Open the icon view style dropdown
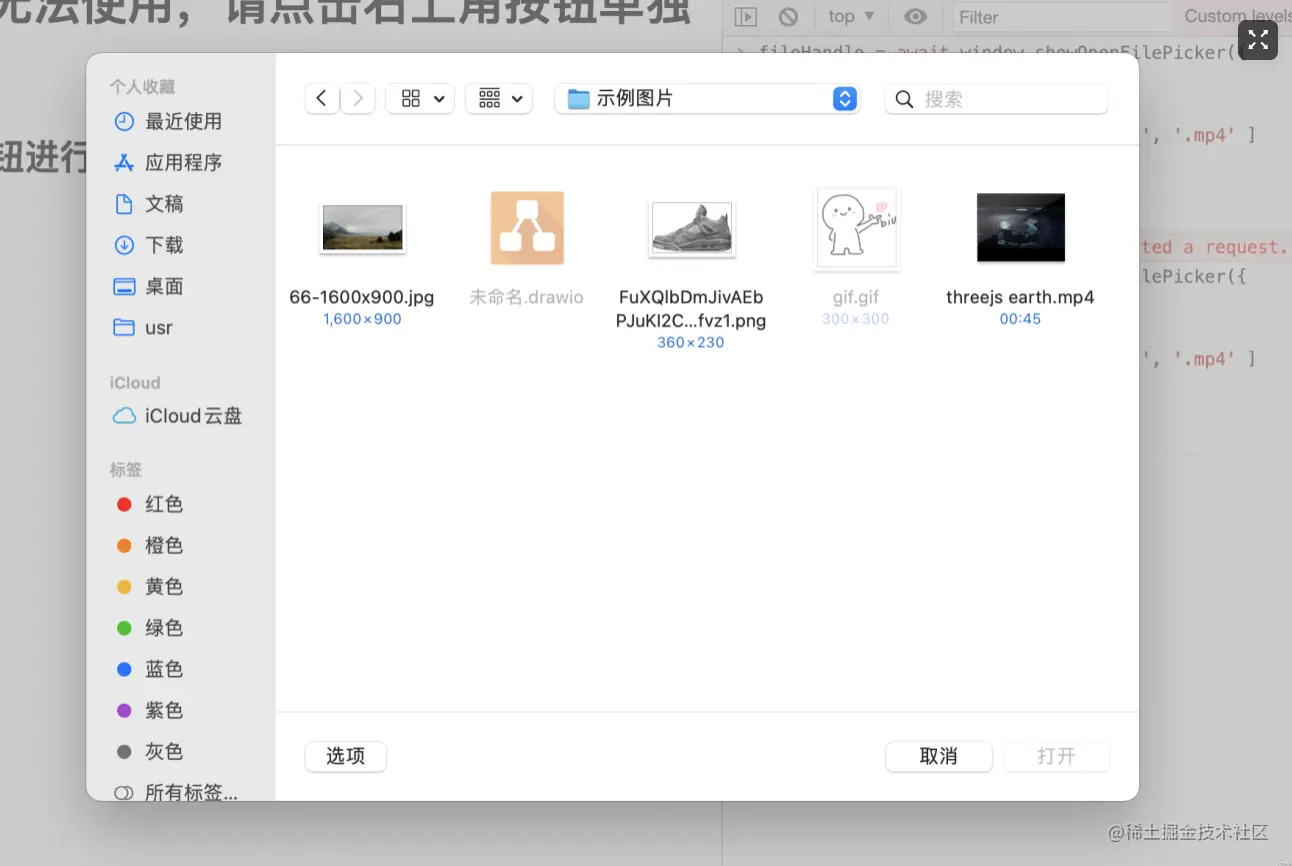The height and width of the screenshot is (866, 1292). pyautogui.click(x=419, y=98)
